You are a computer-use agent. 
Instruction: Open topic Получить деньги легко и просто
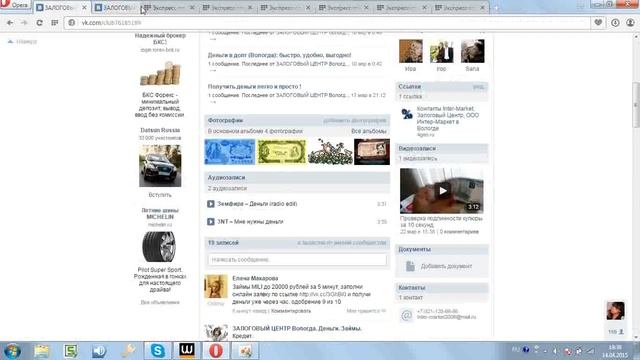(x=254, y=87)
